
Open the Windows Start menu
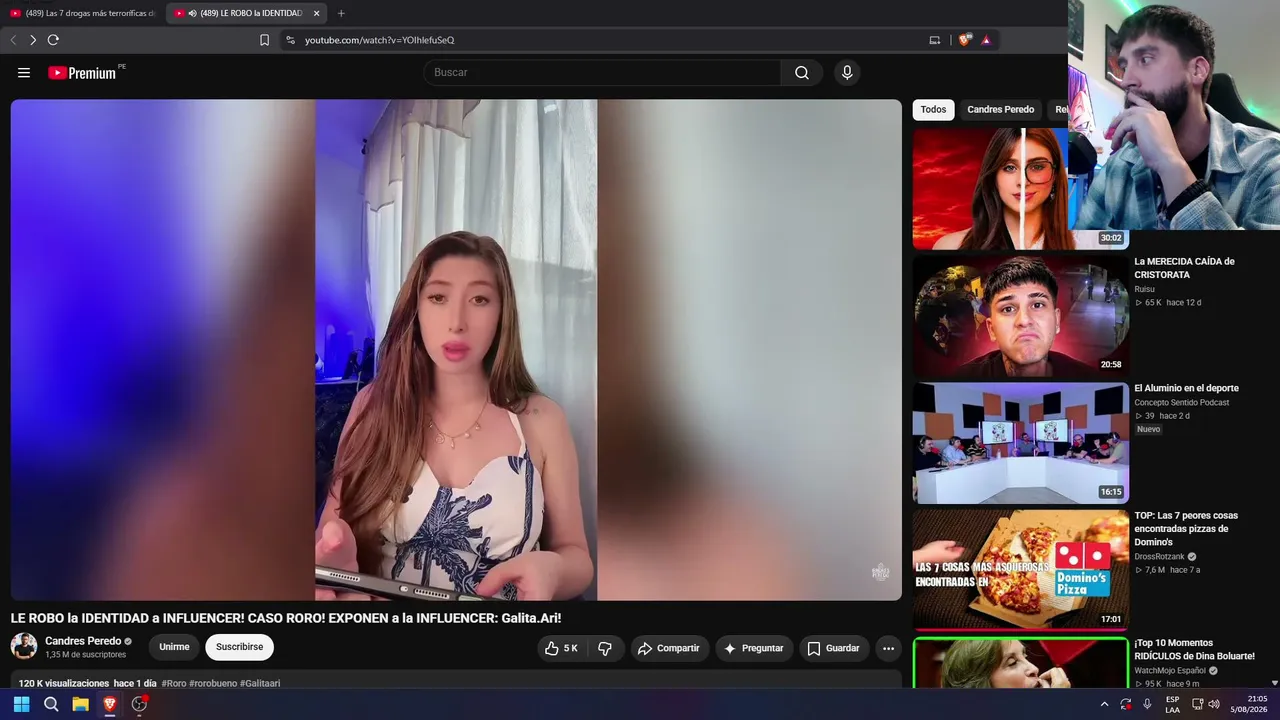coord(21,704)
